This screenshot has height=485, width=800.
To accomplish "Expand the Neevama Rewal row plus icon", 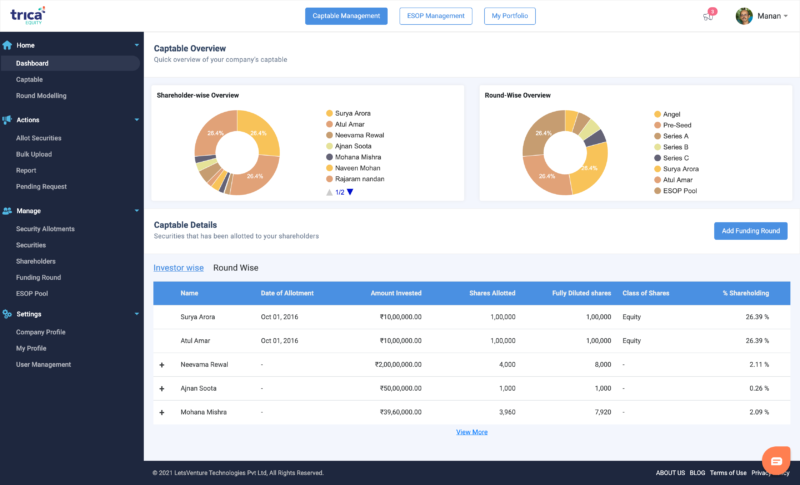I will coord(162,365).
